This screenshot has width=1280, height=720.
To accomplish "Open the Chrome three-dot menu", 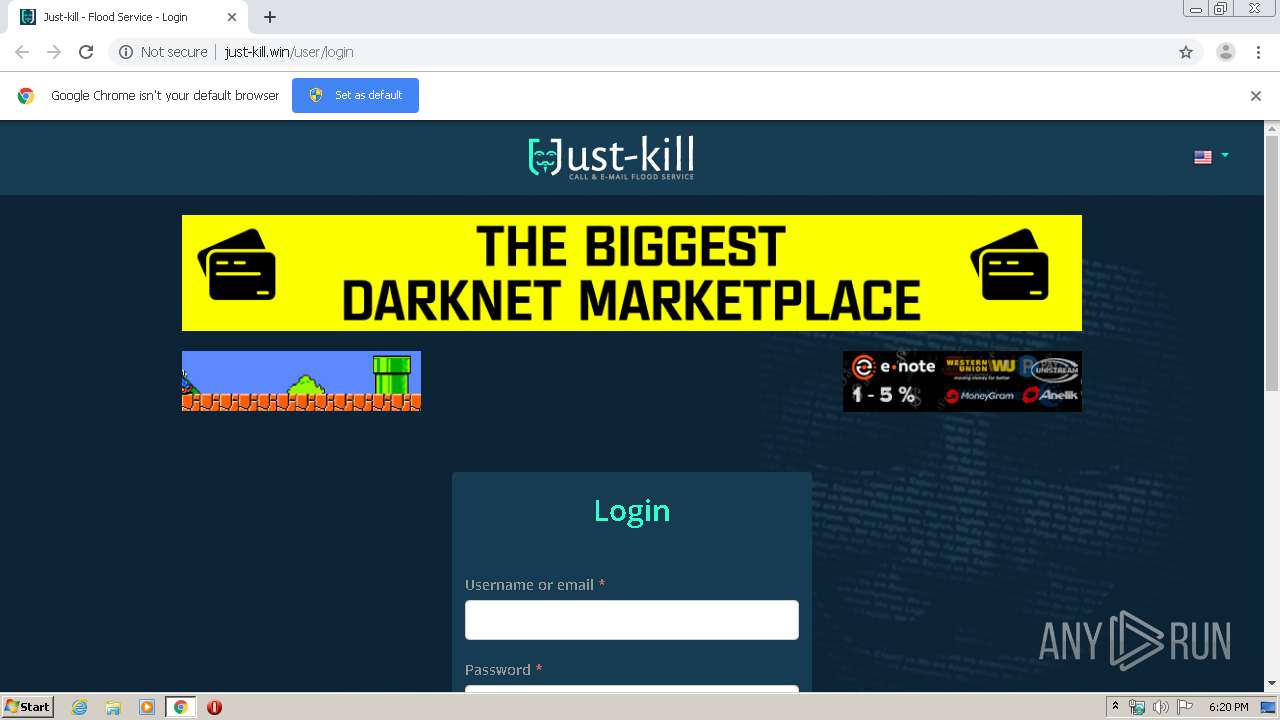I will (x=1259, y=52).
